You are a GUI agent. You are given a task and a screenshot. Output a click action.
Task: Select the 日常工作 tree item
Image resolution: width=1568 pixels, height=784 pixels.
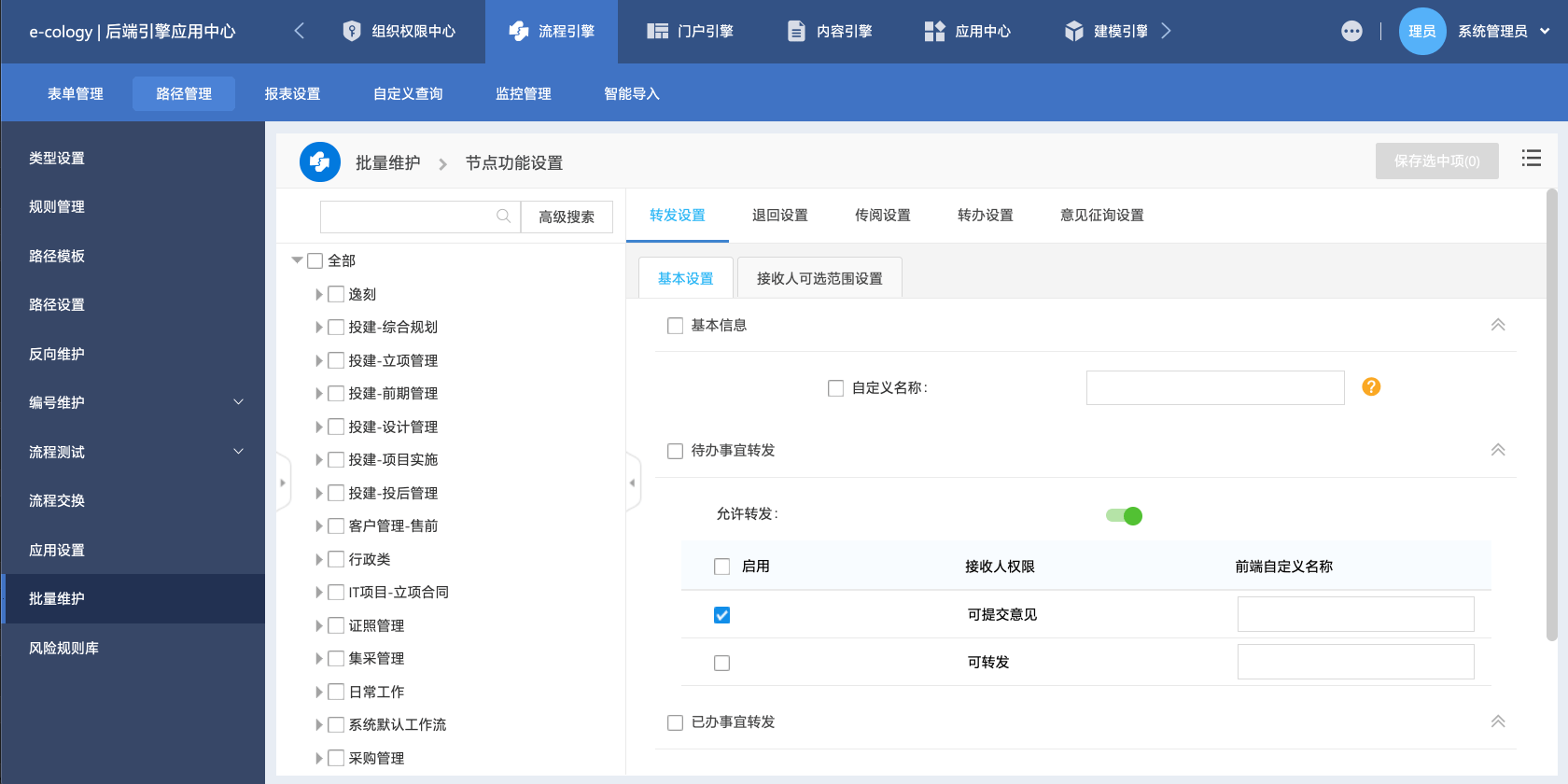(x=376, y=692)
